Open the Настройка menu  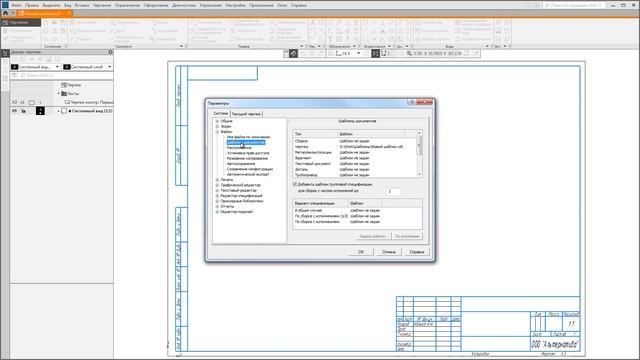click(x=236, y=5)
